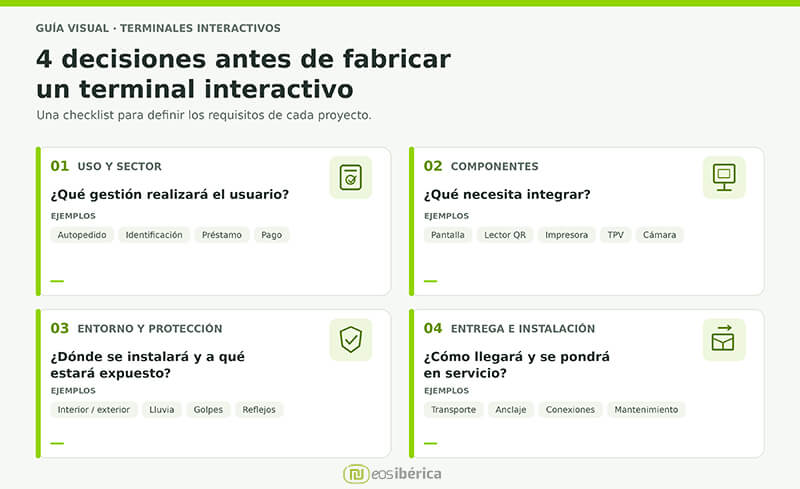Image resolution: width=800 pixels, height=489 pixels.
Task: Click the EJEMPLOS label in Componentes card
Action: (446, 216)
